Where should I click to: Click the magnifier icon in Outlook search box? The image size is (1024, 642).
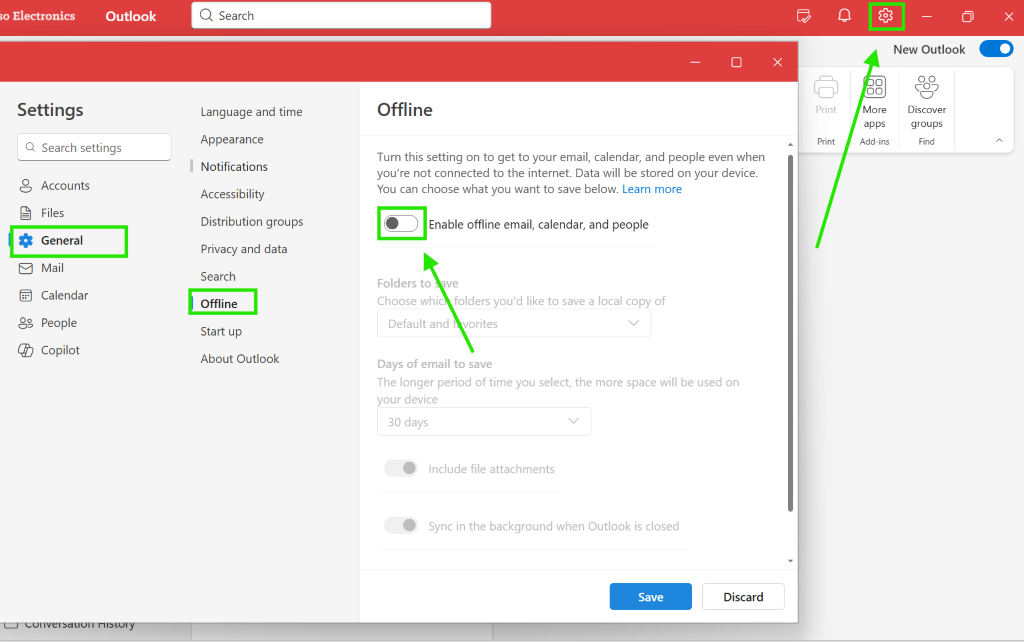(x=206, y=15)
